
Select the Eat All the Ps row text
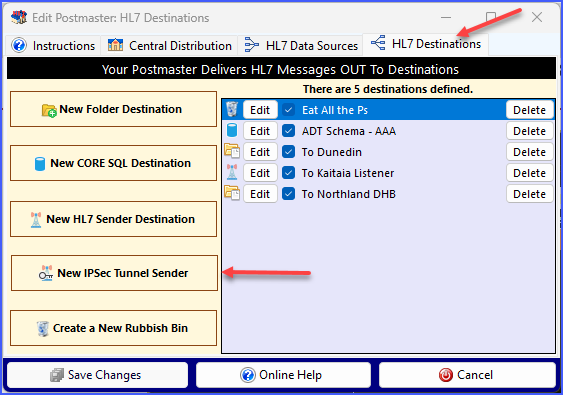click(x=335, y=110)
